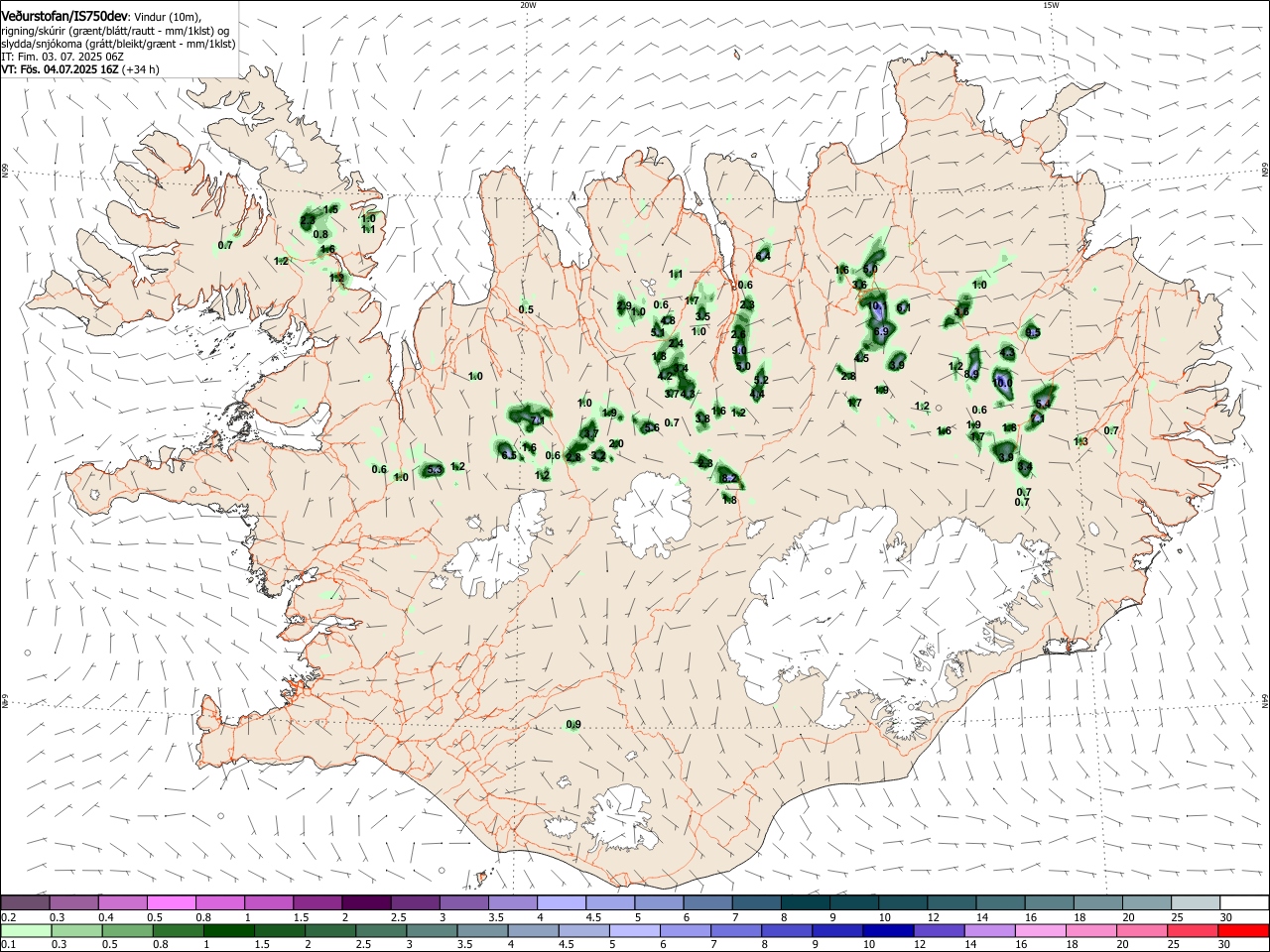Select the dark navy blue rain legend swatch
Viewport: 1270px width, 952px height.
tap(886, 930)
